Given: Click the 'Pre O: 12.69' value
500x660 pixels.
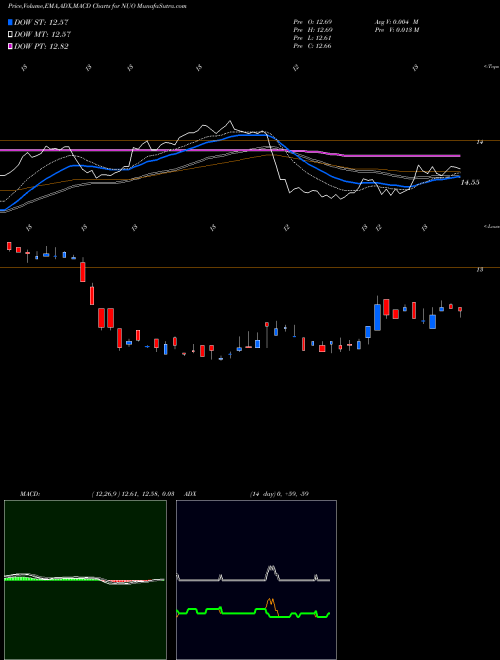Looking at the screenshot, I should coord(313,22).
